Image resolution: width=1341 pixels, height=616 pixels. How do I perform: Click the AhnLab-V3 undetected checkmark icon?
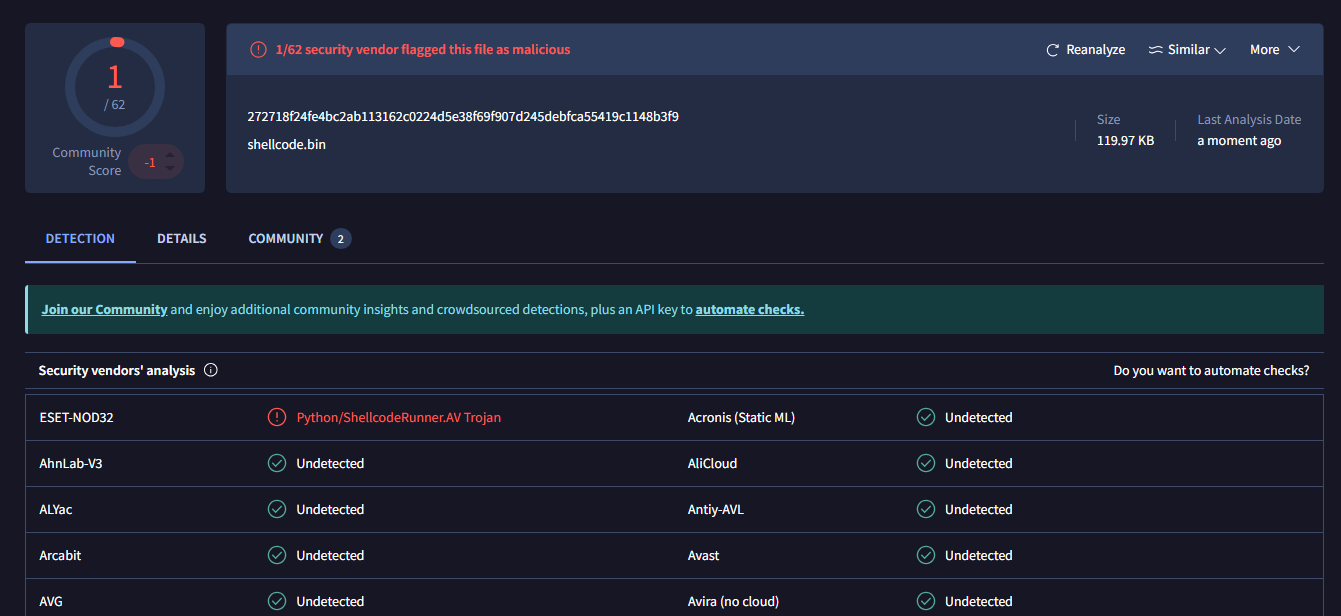(x=277, y=463)
